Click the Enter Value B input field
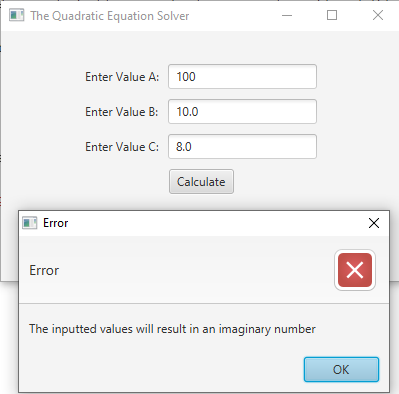This screenshot has height=394, width=399. (x=242, y=112)
